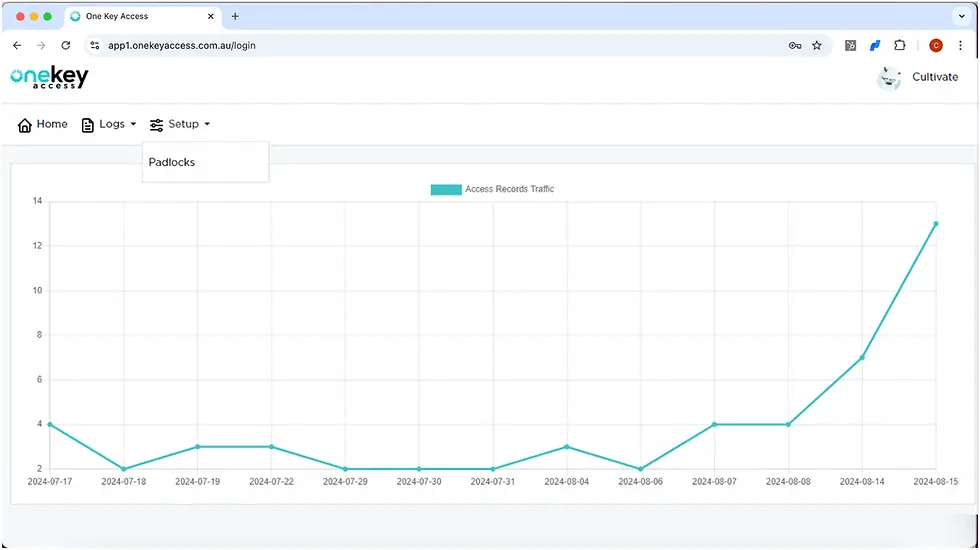Click the y-axis value 10

coord(38,291)
